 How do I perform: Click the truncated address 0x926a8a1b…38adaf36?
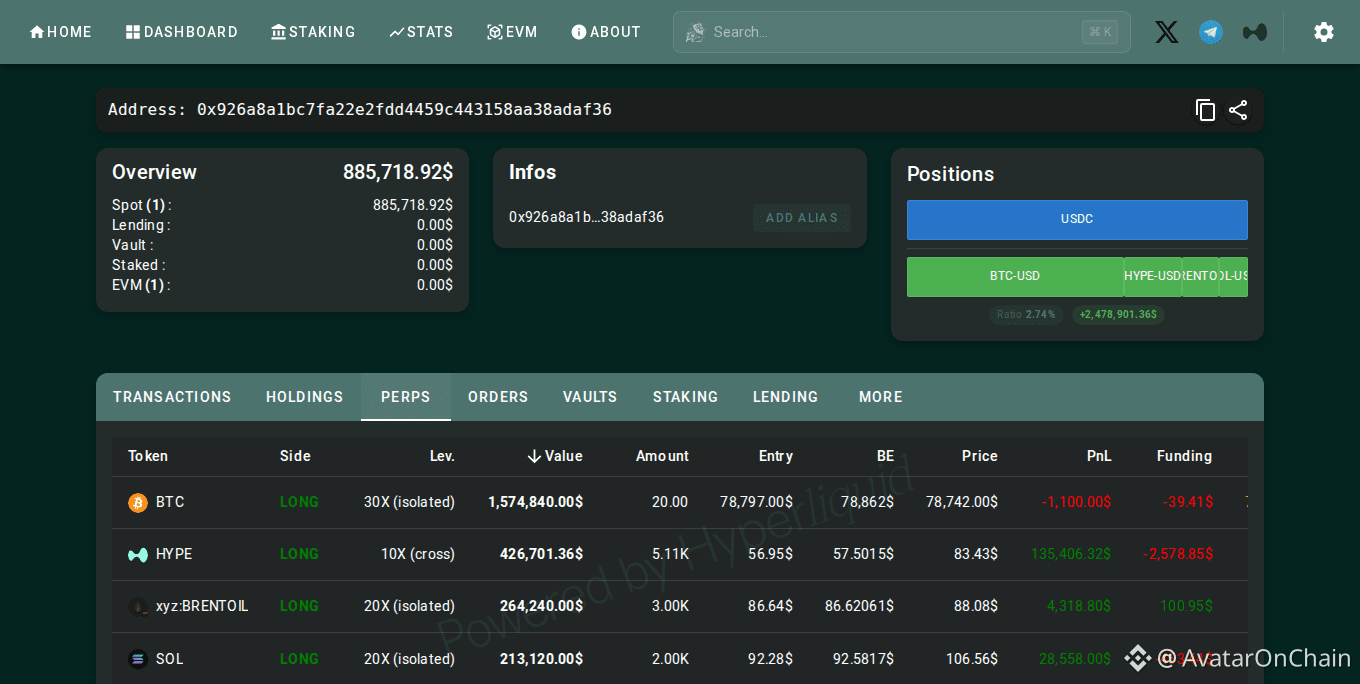click(586, 217)
